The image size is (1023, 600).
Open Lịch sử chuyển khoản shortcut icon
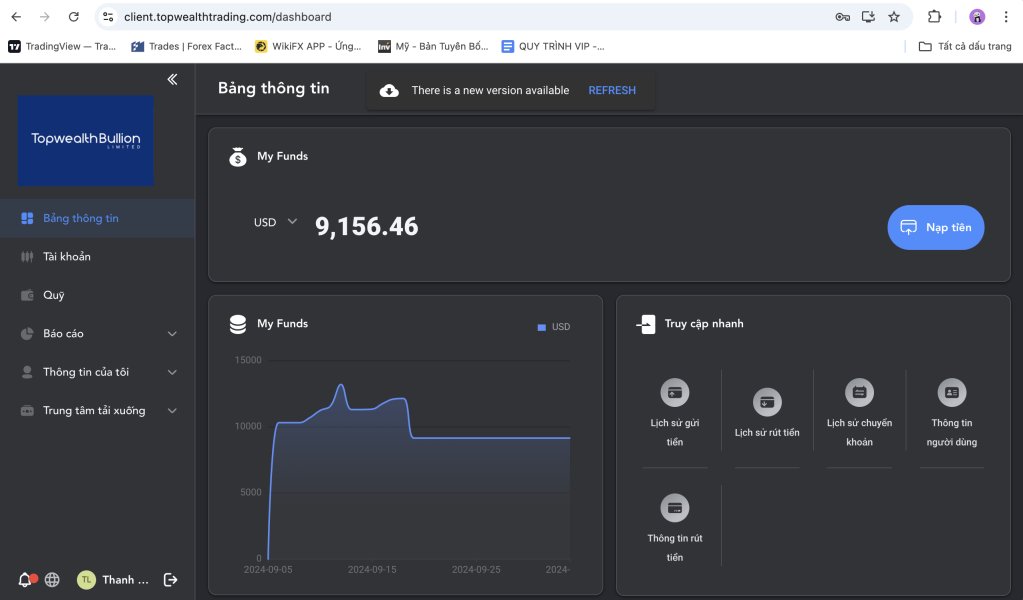click(859, 392)
